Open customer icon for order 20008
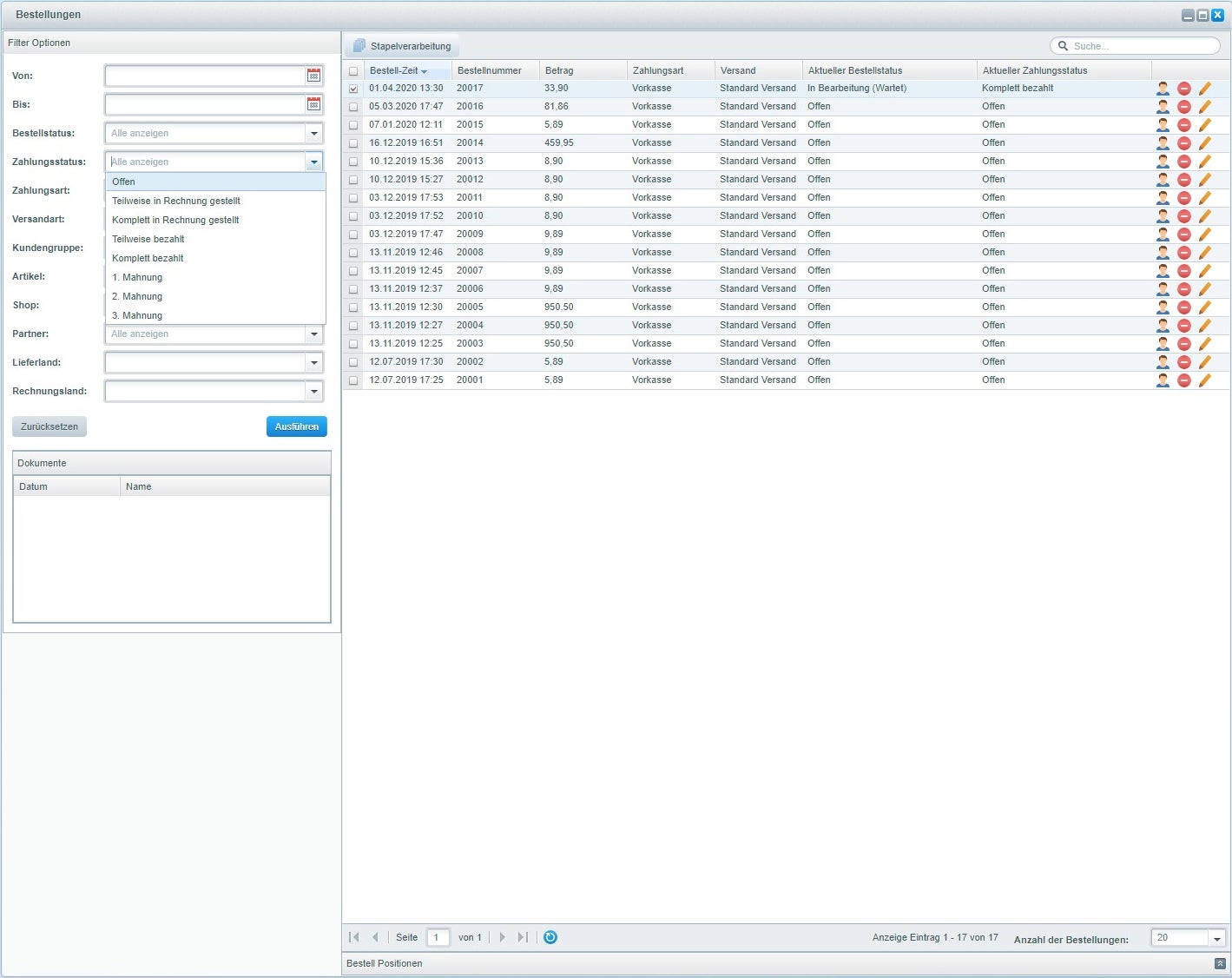 (x=1163, y=253)
